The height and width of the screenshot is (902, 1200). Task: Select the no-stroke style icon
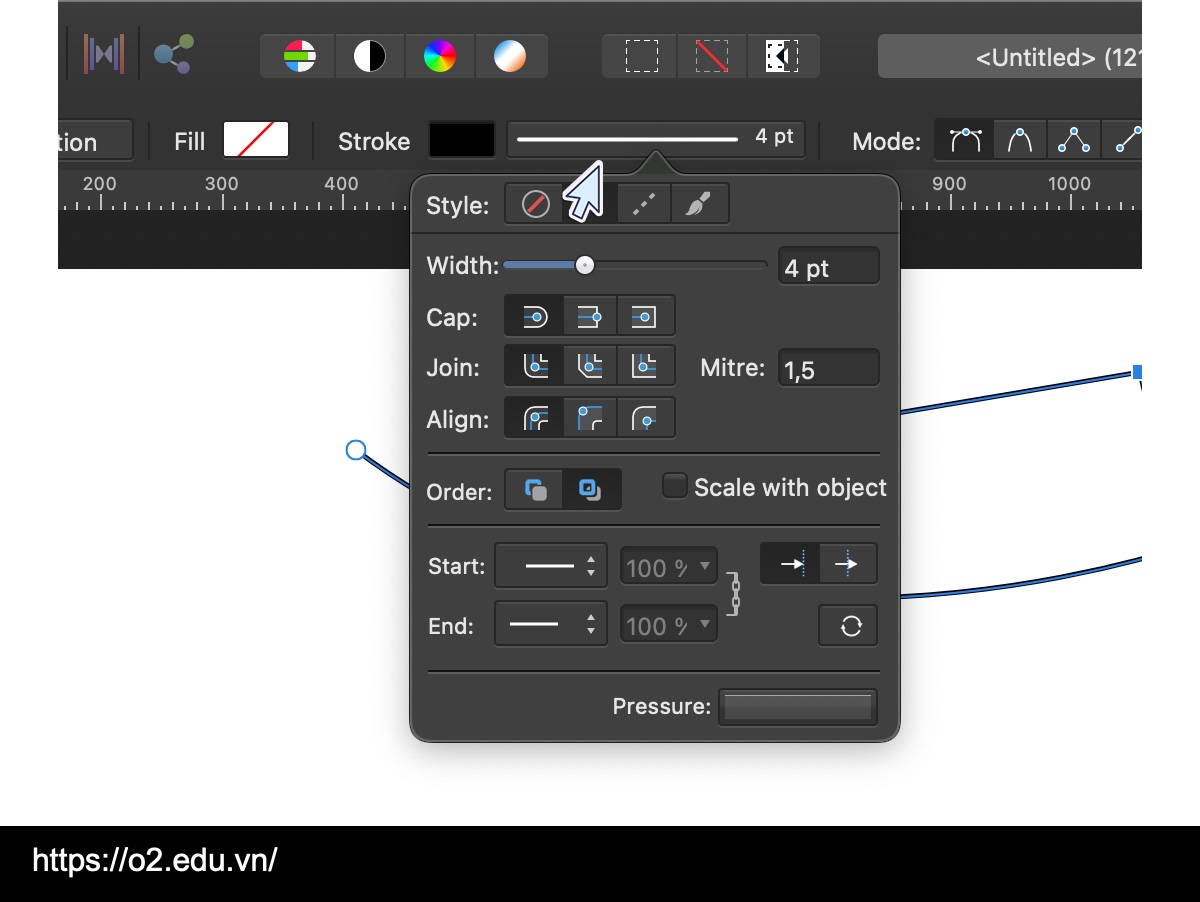(536, 205)
